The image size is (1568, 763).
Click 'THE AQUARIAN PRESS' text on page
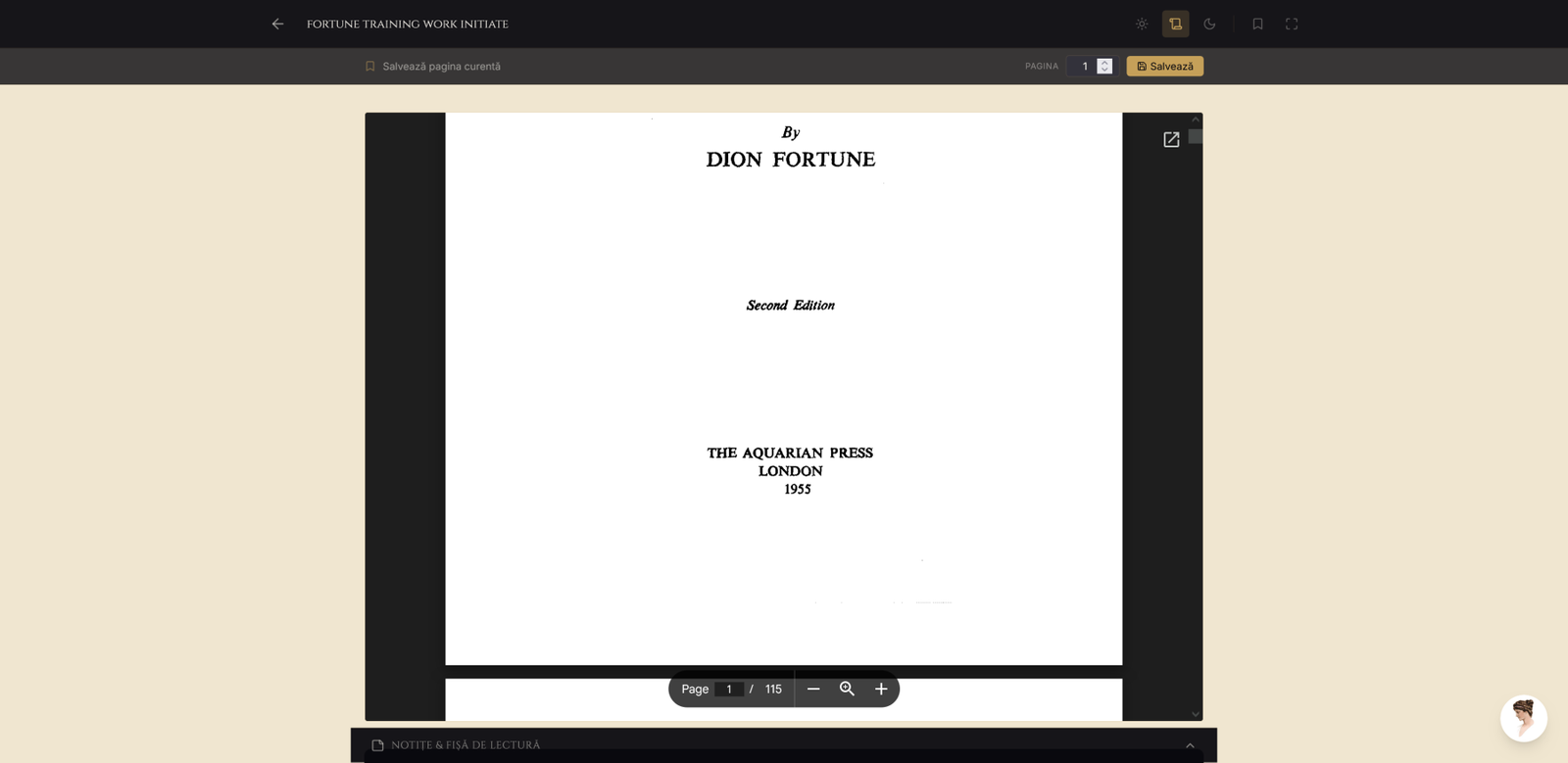point(790,453)
